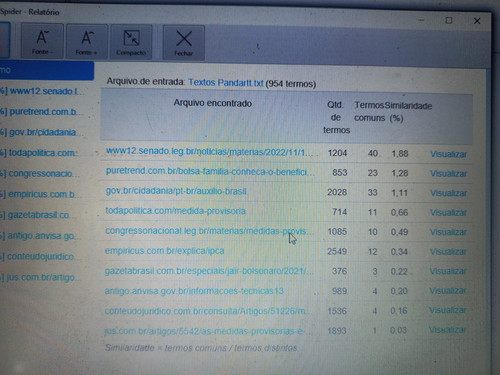Click Visualizar in the todapolitica row
500x375 pixels.
click(x=448, y=213)
